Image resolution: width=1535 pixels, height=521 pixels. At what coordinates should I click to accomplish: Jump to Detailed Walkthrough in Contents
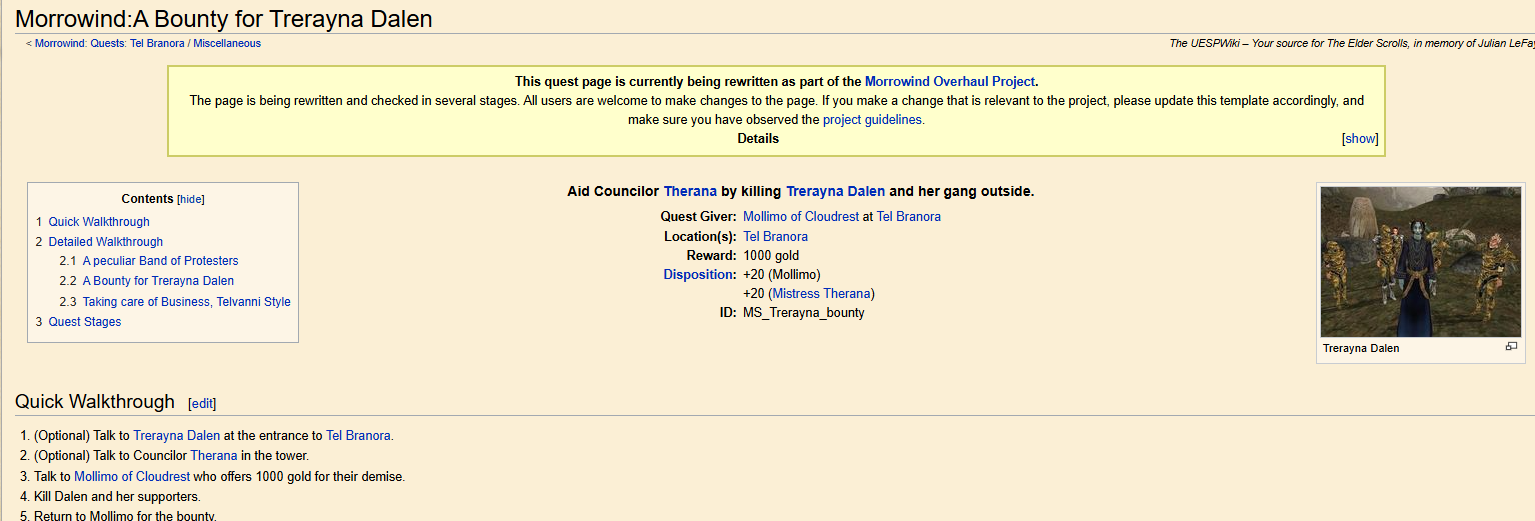click(x=106, y=242)
